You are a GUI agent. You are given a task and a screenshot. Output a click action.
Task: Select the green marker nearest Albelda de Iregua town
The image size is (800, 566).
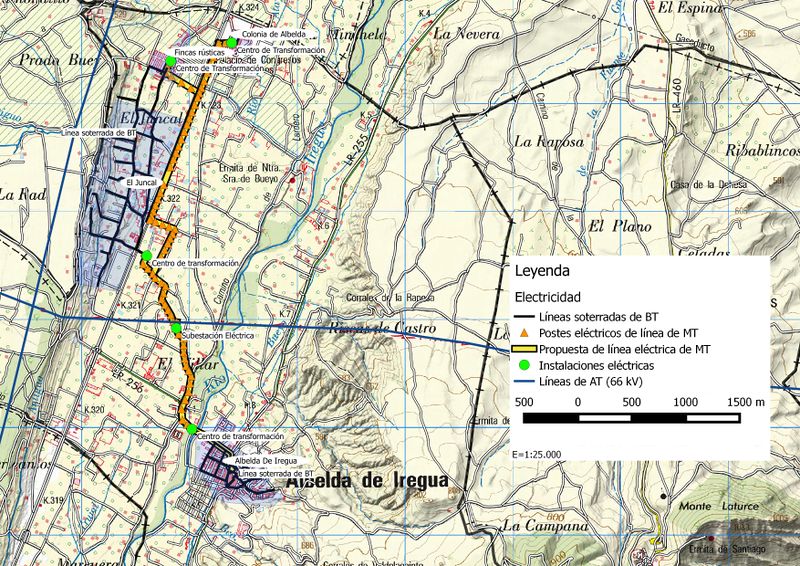tap(192, 429)
